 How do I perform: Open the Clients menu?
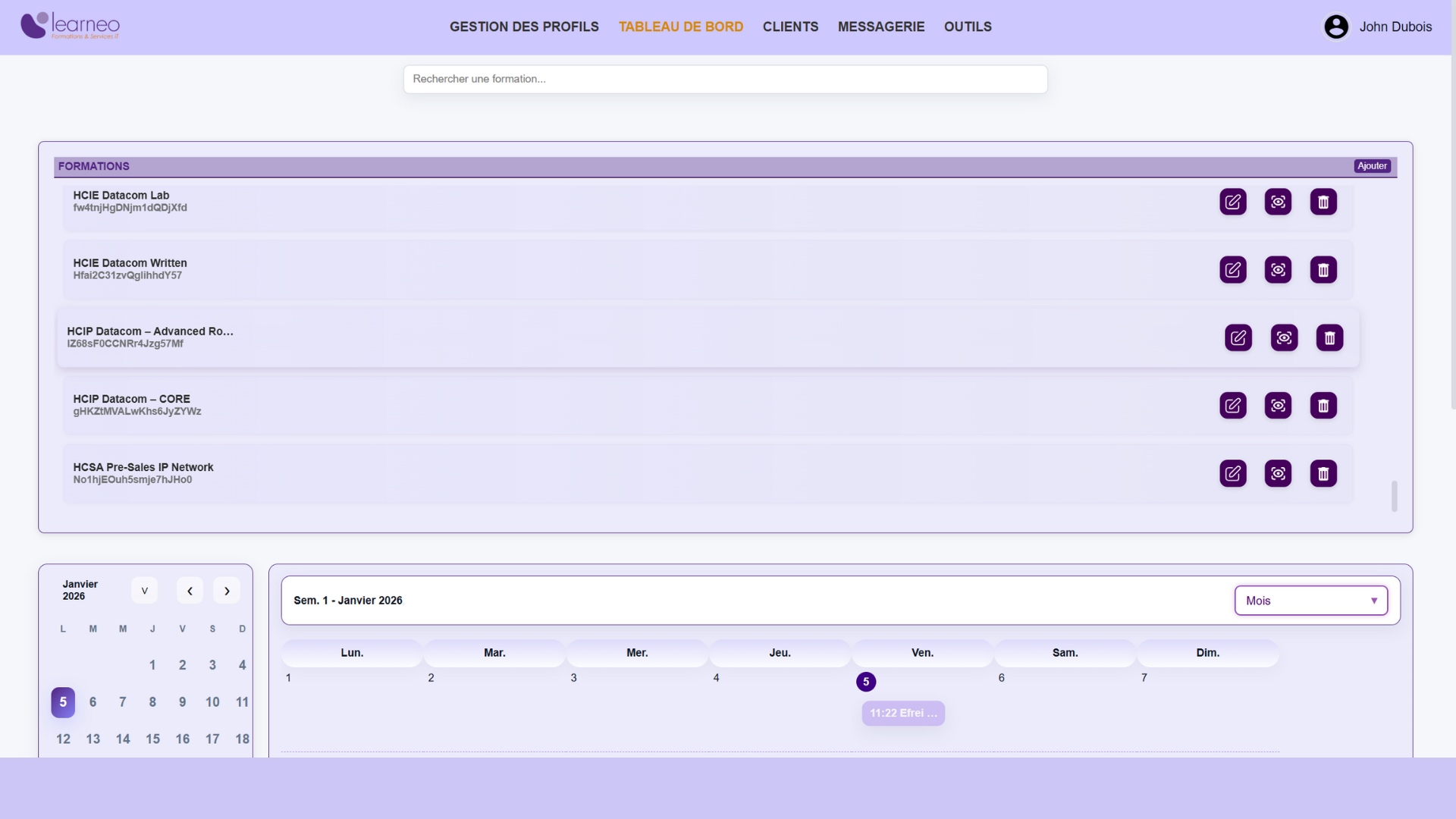pyautogui.click(x=790, y=27)
